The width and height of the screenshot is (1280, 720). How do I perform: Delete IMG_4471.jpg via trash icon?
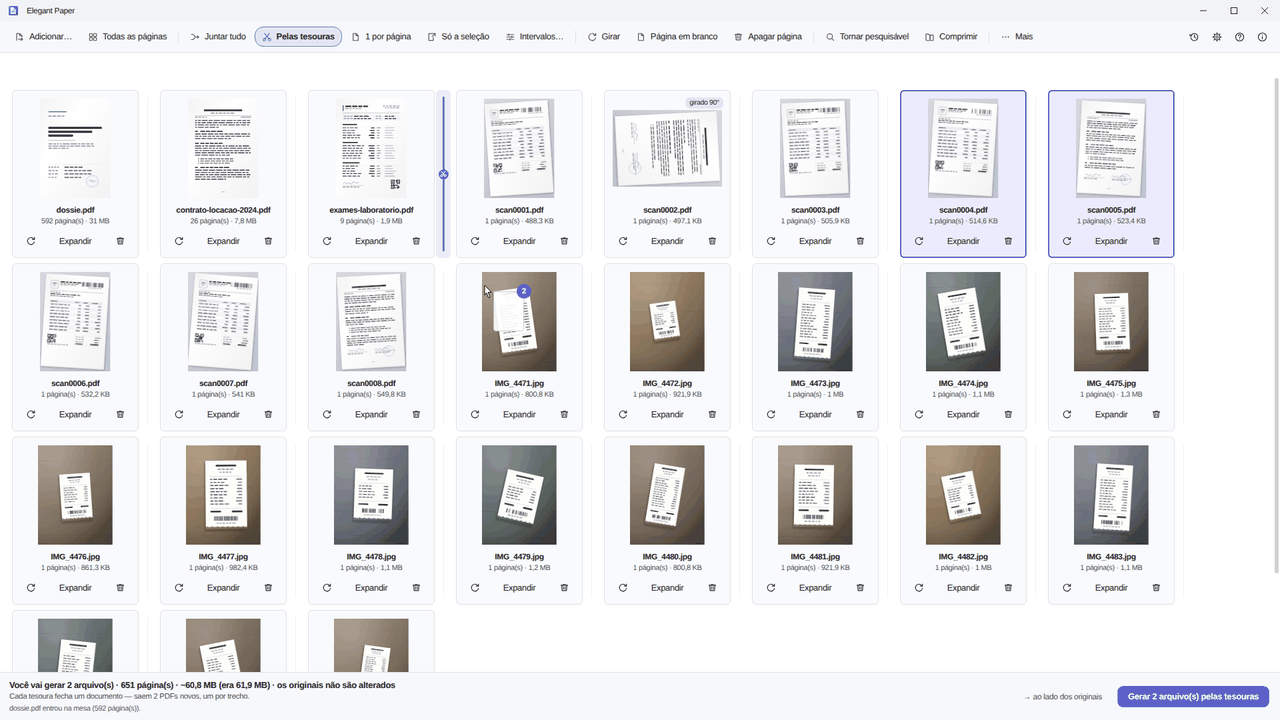pos(564,414)
